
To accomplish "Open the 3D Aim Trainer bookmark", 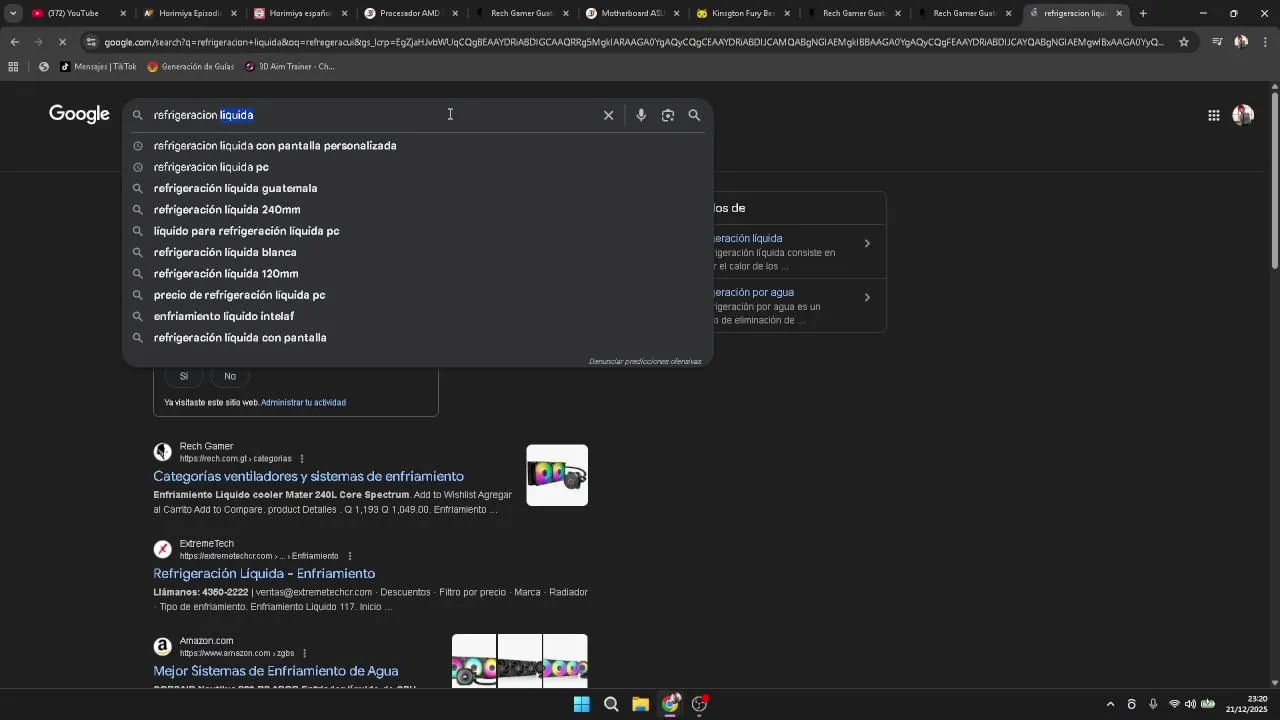I will point(290,66).
